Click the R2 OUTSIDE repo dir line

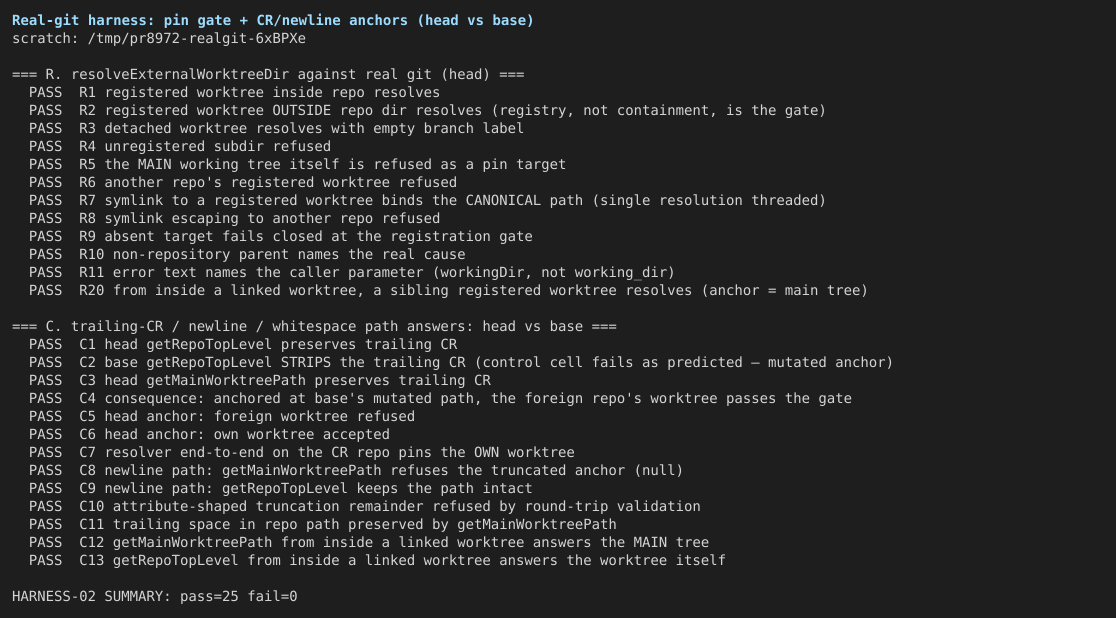coord(427,110)
